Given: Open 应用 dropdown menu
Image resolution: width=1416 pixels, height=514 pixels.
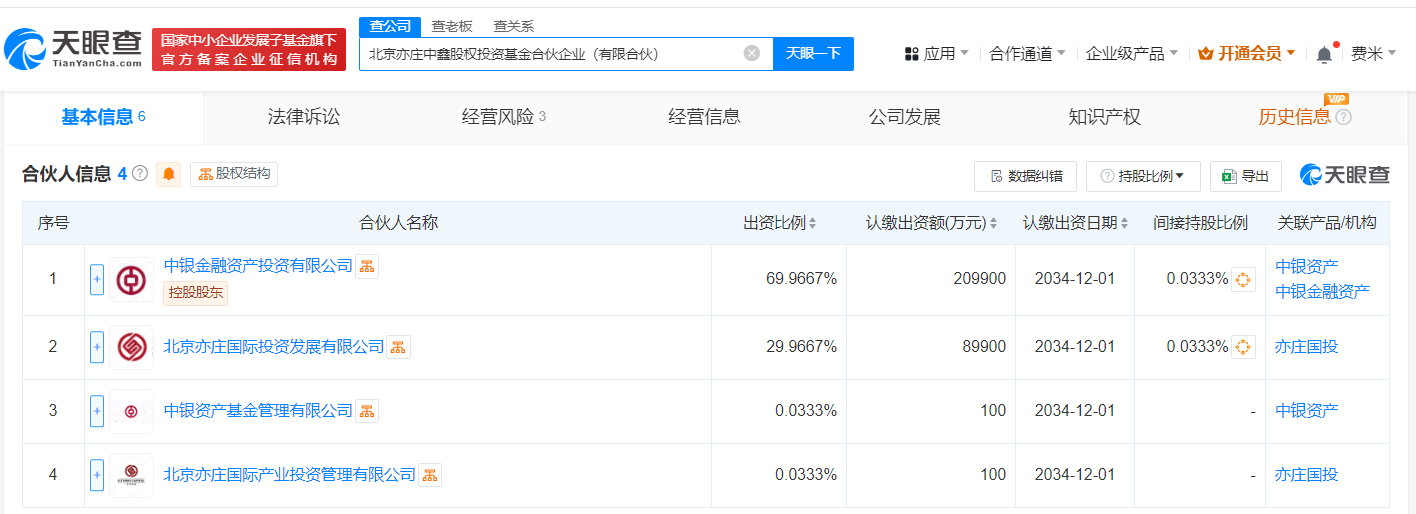Looking at the screenshot, I should 936,53.
